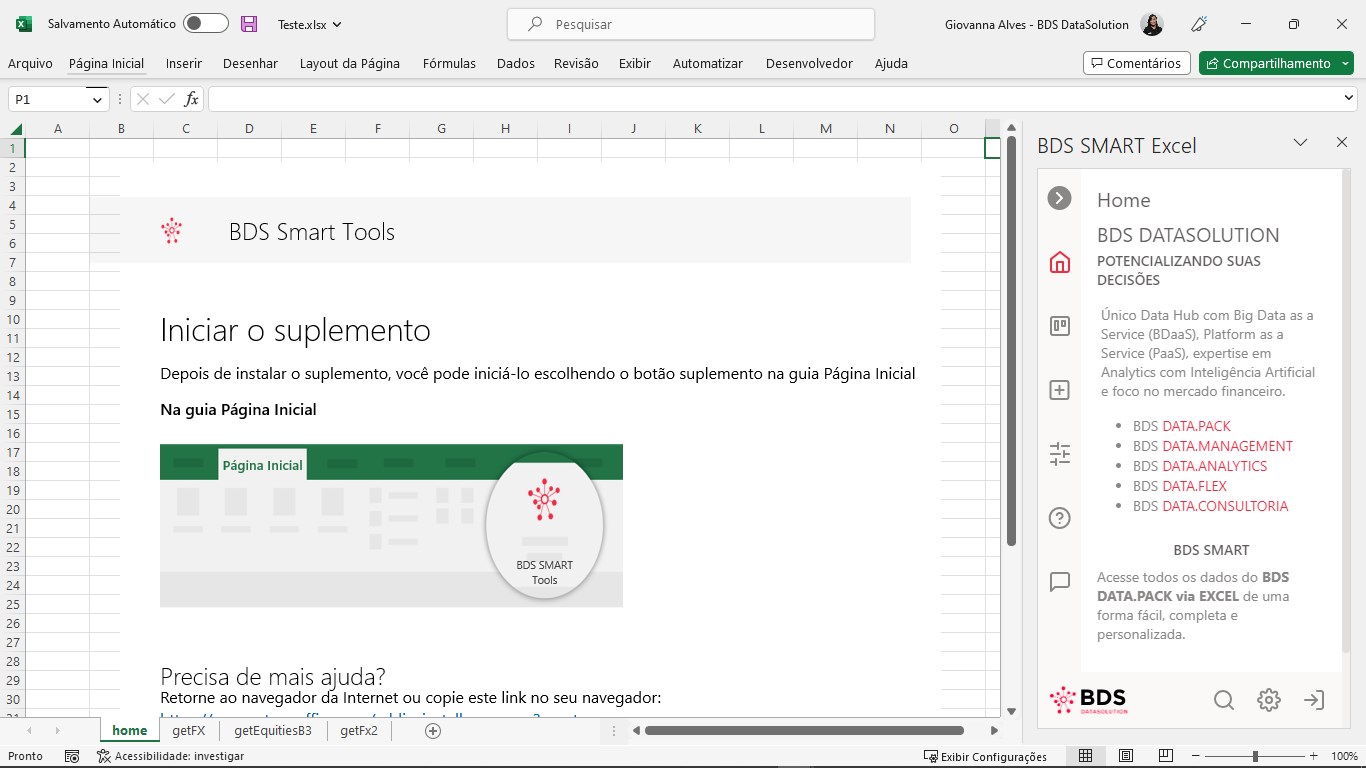This screenshot has height=768, width=1366.
Task: Select column A header
Action: (x=57, y=128)
